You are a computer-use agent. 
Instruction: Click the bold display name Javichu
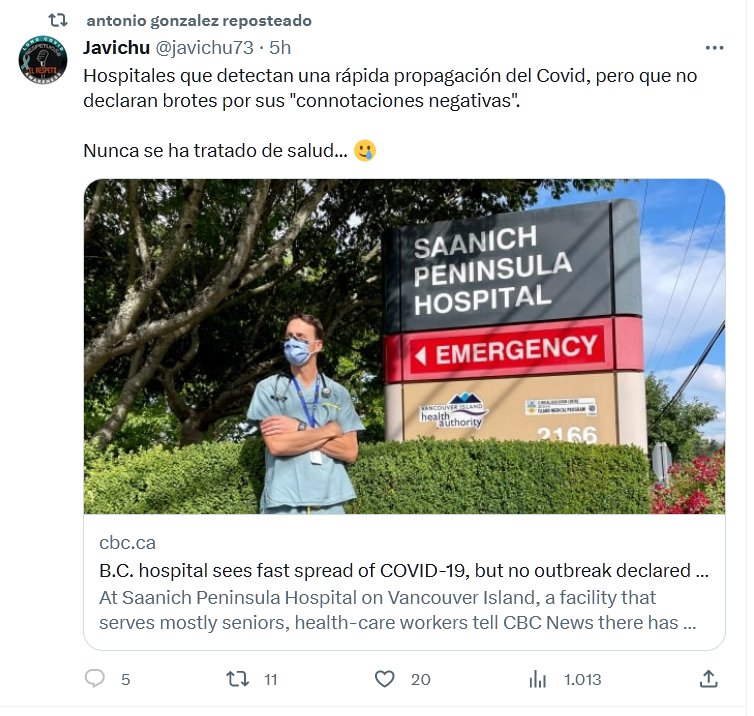pos(116,47)
